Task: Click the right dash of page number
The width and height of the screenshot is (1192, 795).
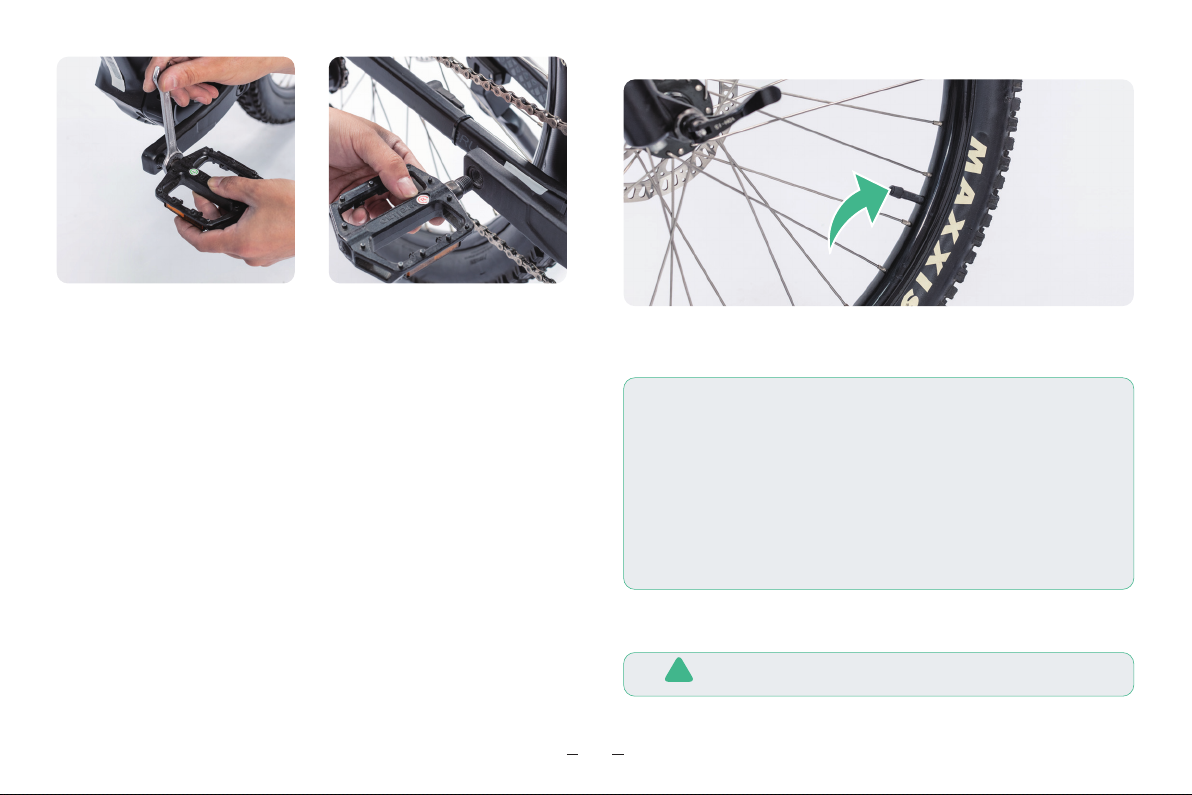Action: pyautogui.click(x=618, y=754)
